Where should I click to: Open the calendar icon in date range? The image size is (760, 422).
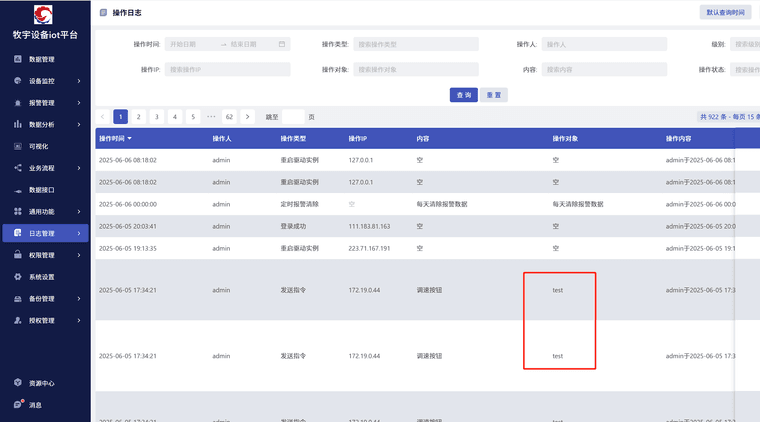[282, 44]
